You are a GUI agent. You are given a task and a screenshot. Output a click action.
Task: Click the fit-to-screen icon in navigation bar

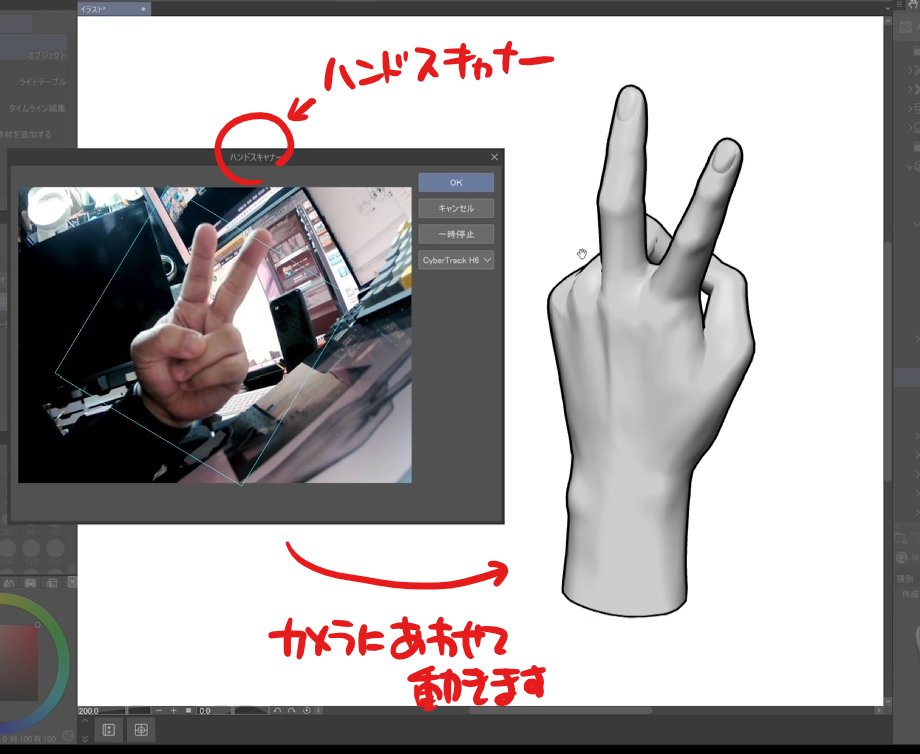point(188,708)
